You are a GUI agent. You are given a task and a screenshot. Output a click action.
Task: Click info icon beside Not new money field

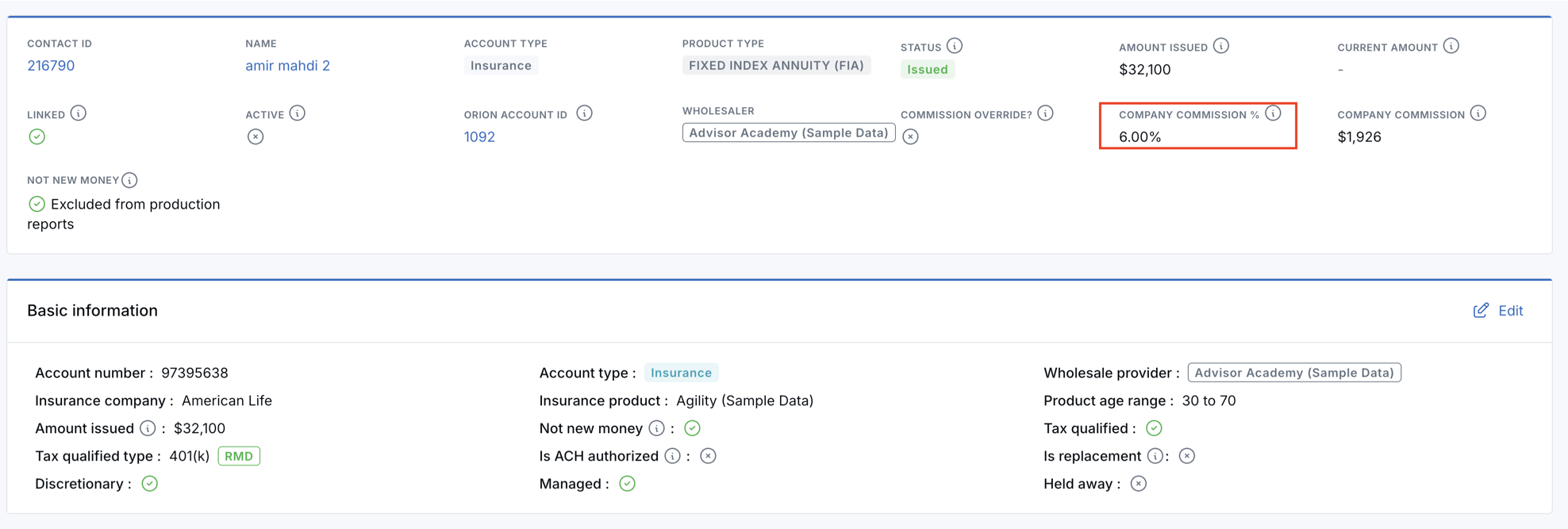point(656,428)
